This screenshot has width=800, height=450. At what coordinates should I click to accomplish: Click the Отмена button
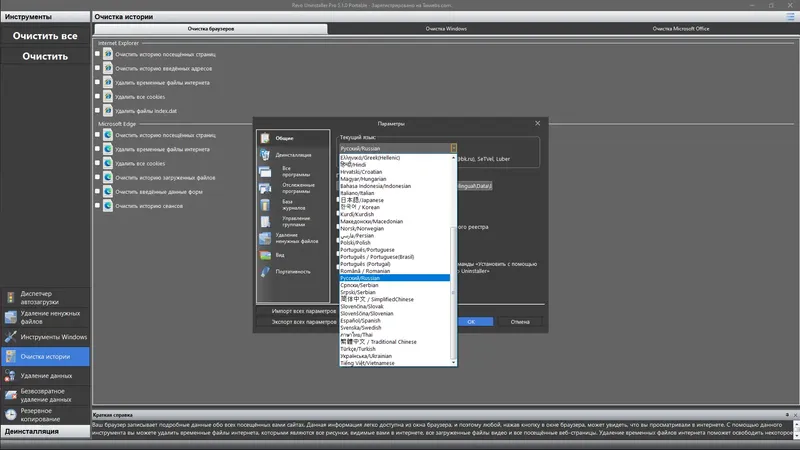(520, 322)
